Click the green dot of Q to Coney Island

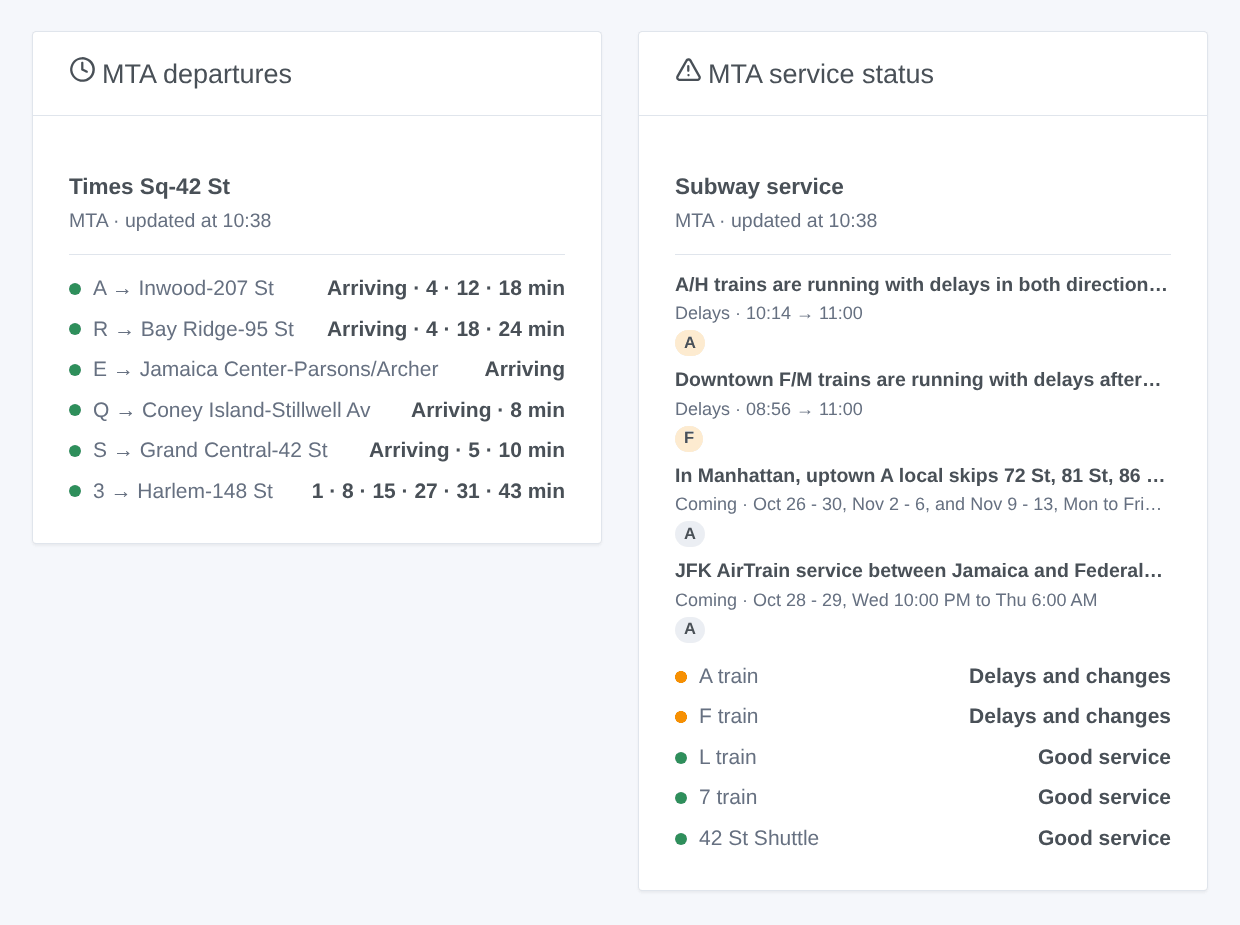pyautogui.click(x=75, y=410)
